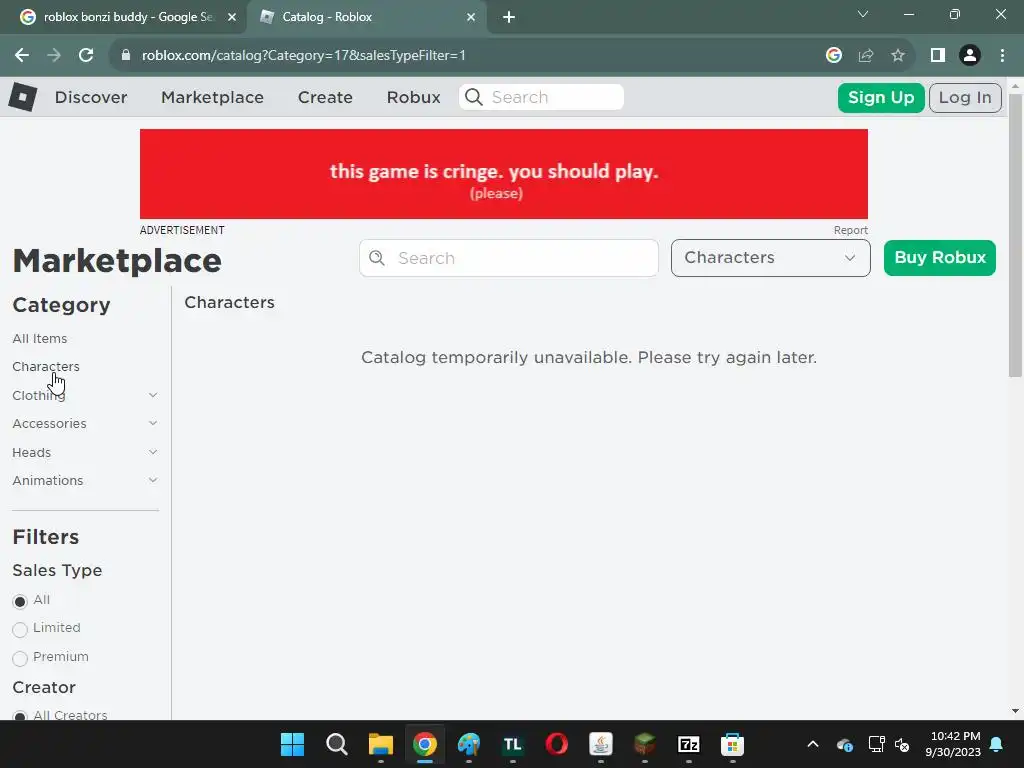Click magnifier icon in Roblox top search
The width and height of the screenshot is (1024, 768).
[x=473, y=97]
